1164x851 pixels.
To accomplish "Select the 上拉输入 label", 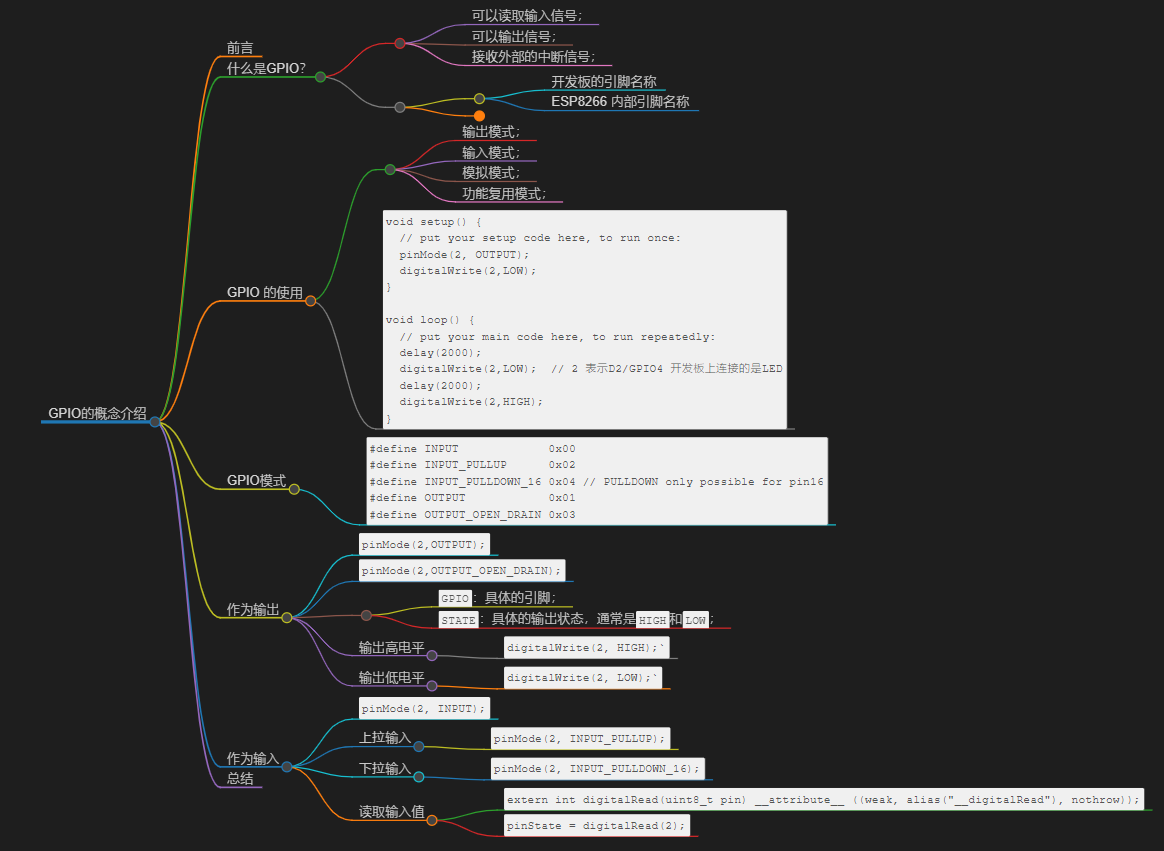I will click(x=385, y=737).
